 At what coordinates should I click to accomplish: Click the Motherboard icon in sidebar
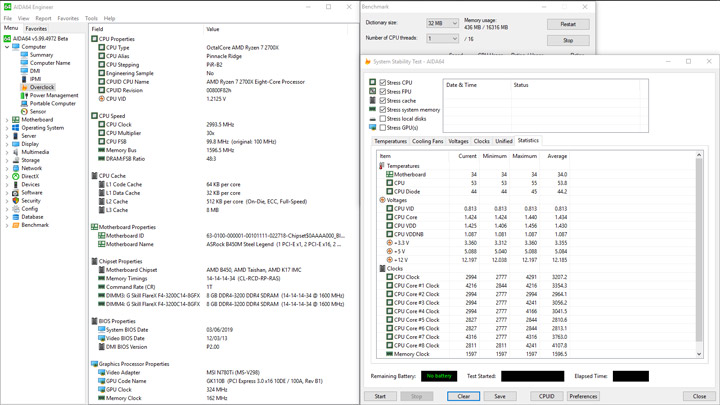tap(16, 119)
